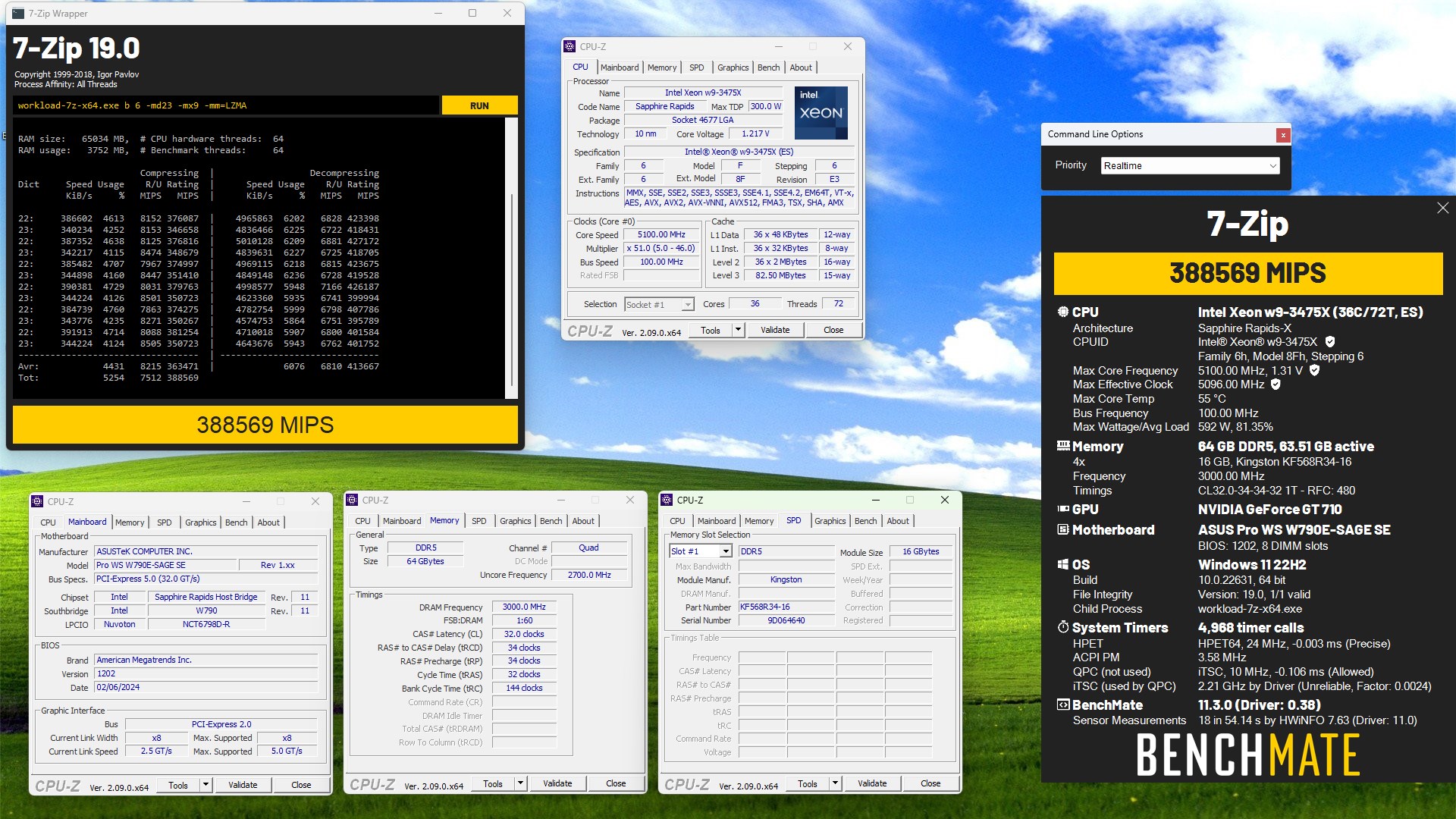
Task: Click the verified shield next to 5096.00 MHz
Action: 1276,384
